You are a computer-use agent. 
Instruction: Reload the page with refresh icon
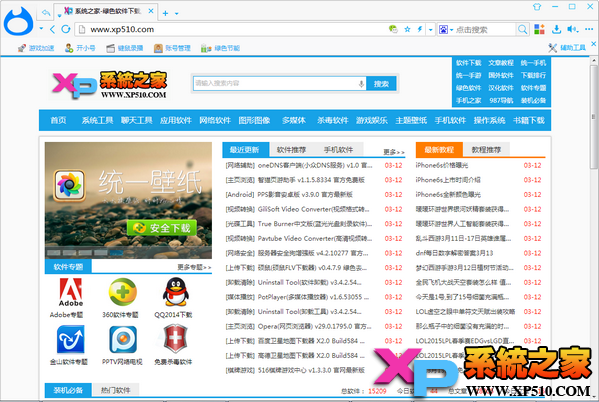(x=66, y=29)
